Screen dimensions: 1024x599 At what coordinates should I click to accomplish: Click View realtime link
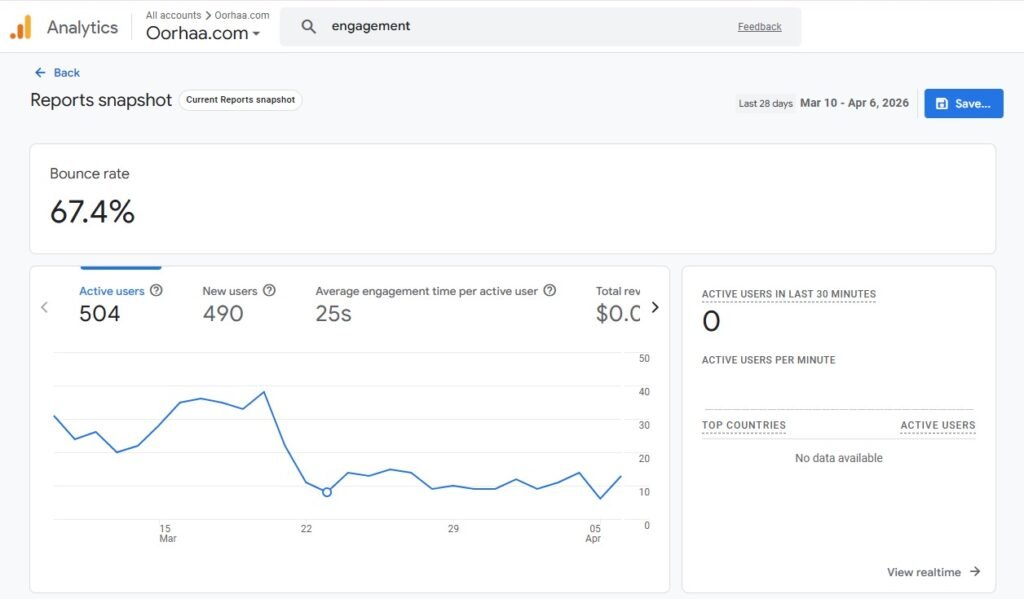pyautogui.click(x=933, y=572)
